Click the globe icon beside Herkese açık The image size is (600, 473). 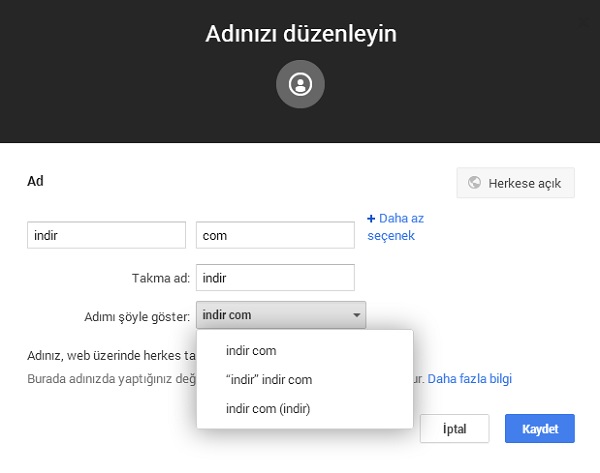474,183
